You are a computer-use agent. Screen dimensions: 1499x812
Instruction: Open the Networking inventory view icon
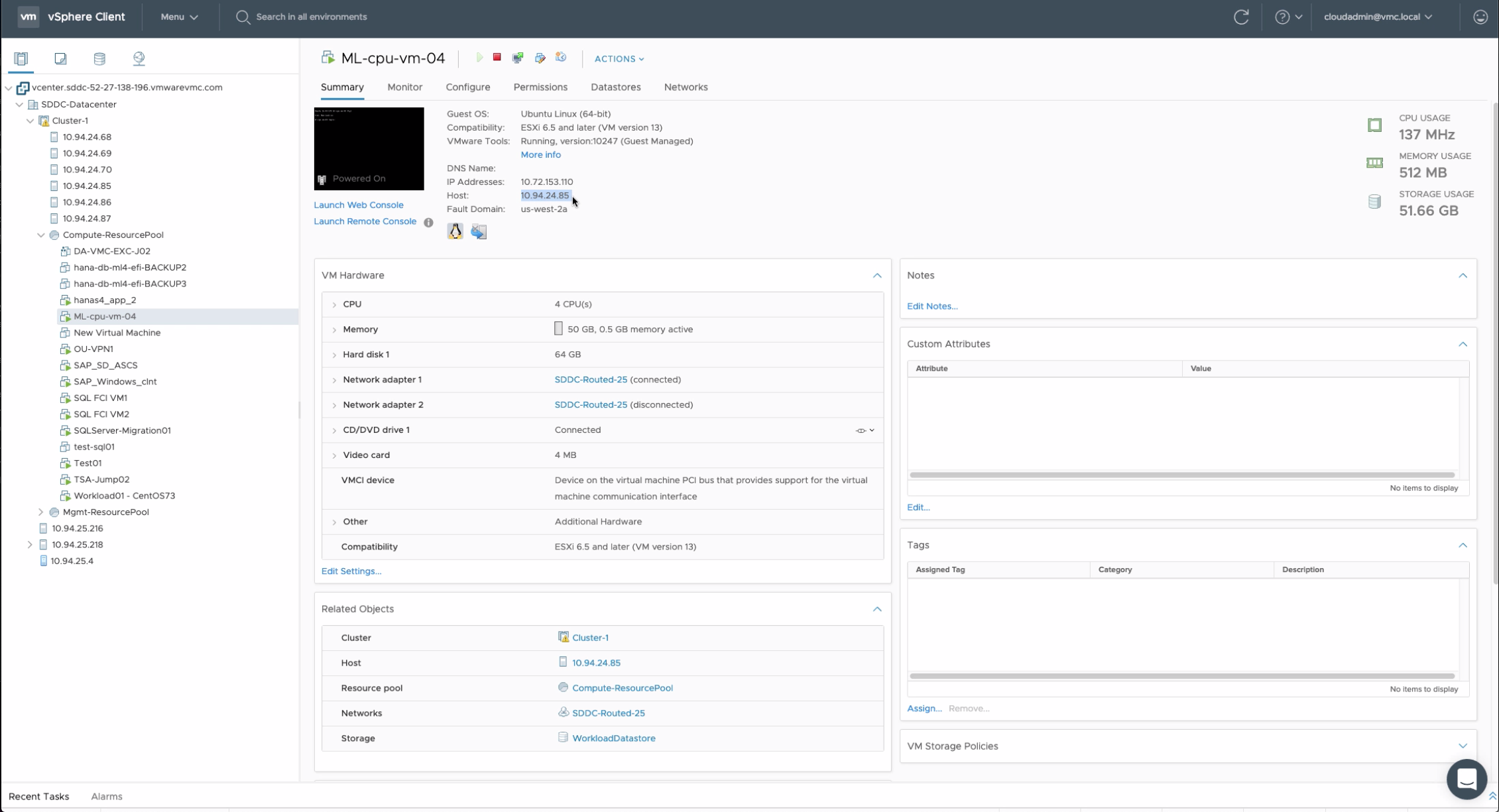click(x=139, y=59)
